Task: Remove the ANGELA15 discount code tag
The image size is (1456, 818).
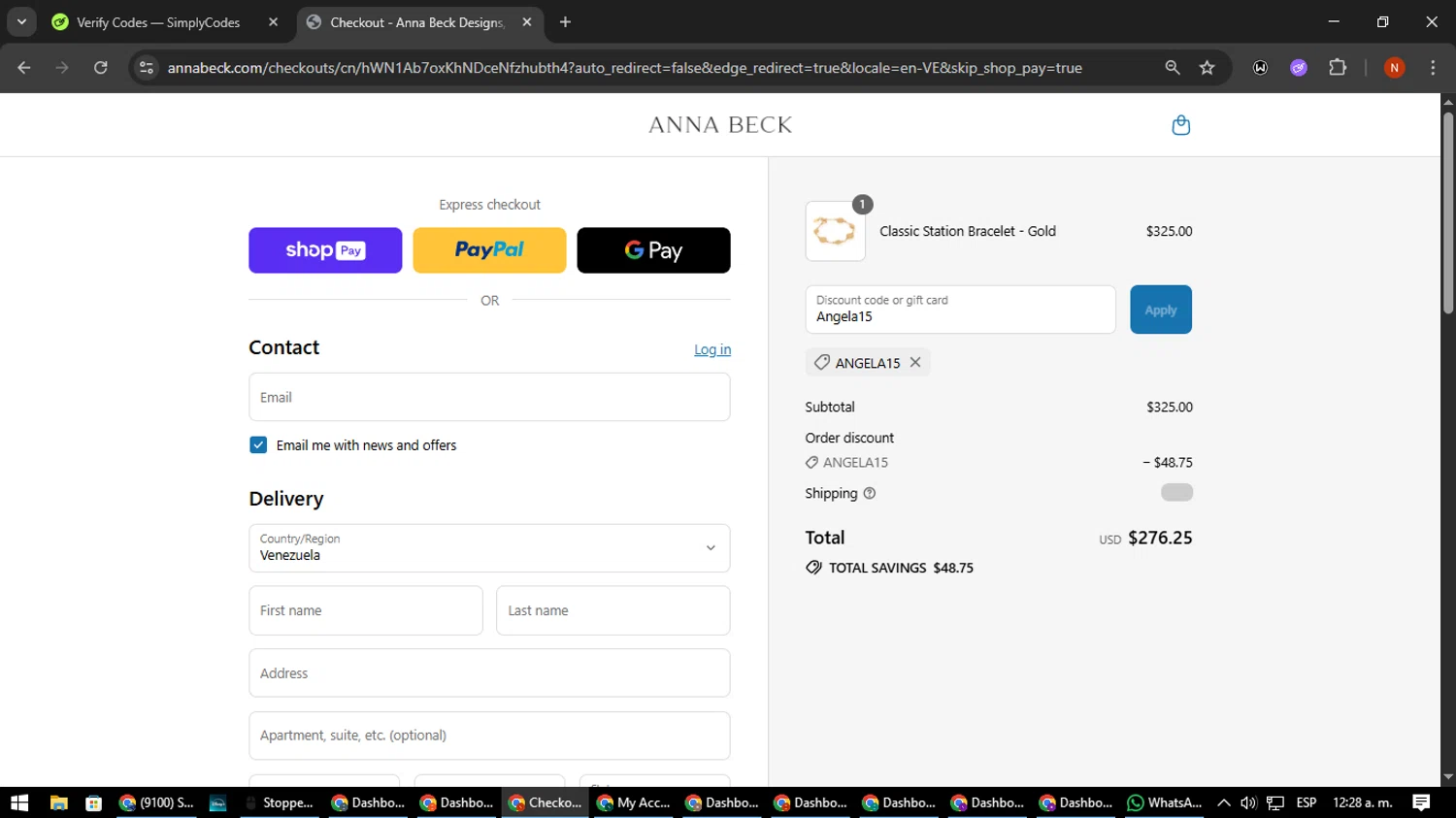Action: coord(915,363)
